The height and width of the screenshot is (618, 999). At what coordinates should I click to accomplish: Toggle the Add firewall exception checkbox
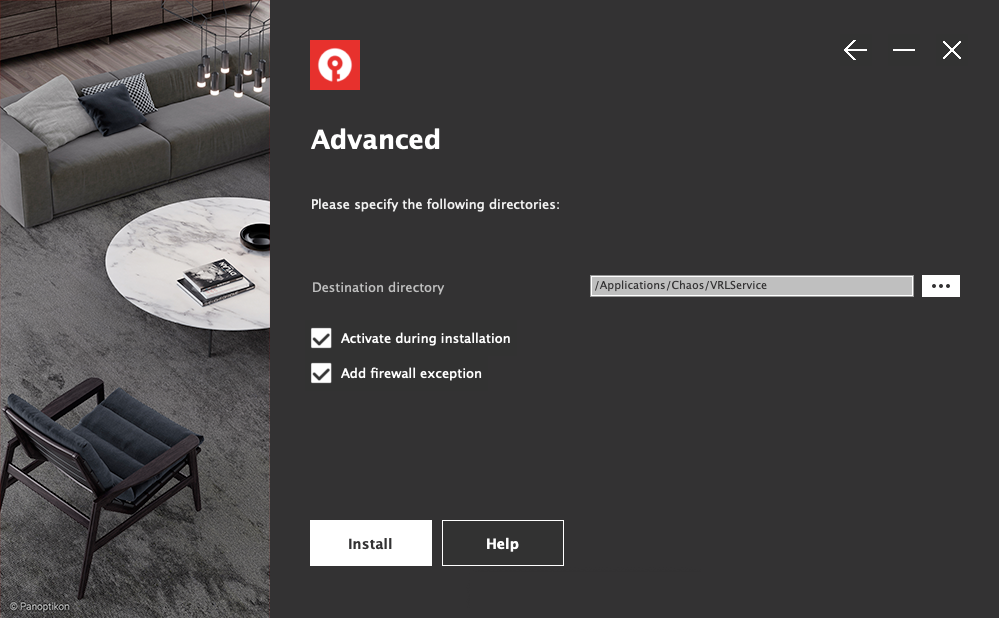pyautogui.click(x=321, y=373)
